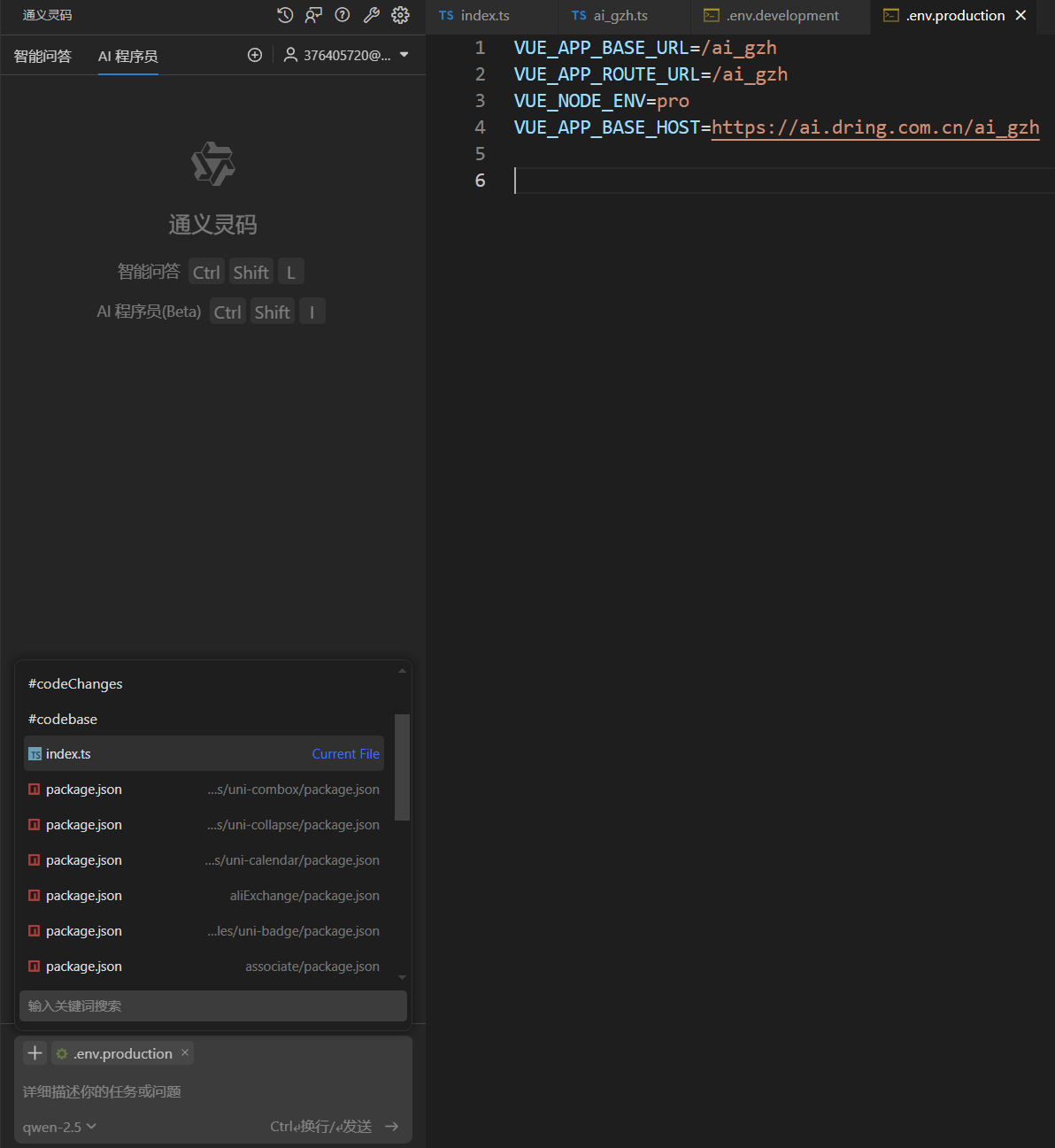Click the context list scrollbar thumb

coord(402,767)
